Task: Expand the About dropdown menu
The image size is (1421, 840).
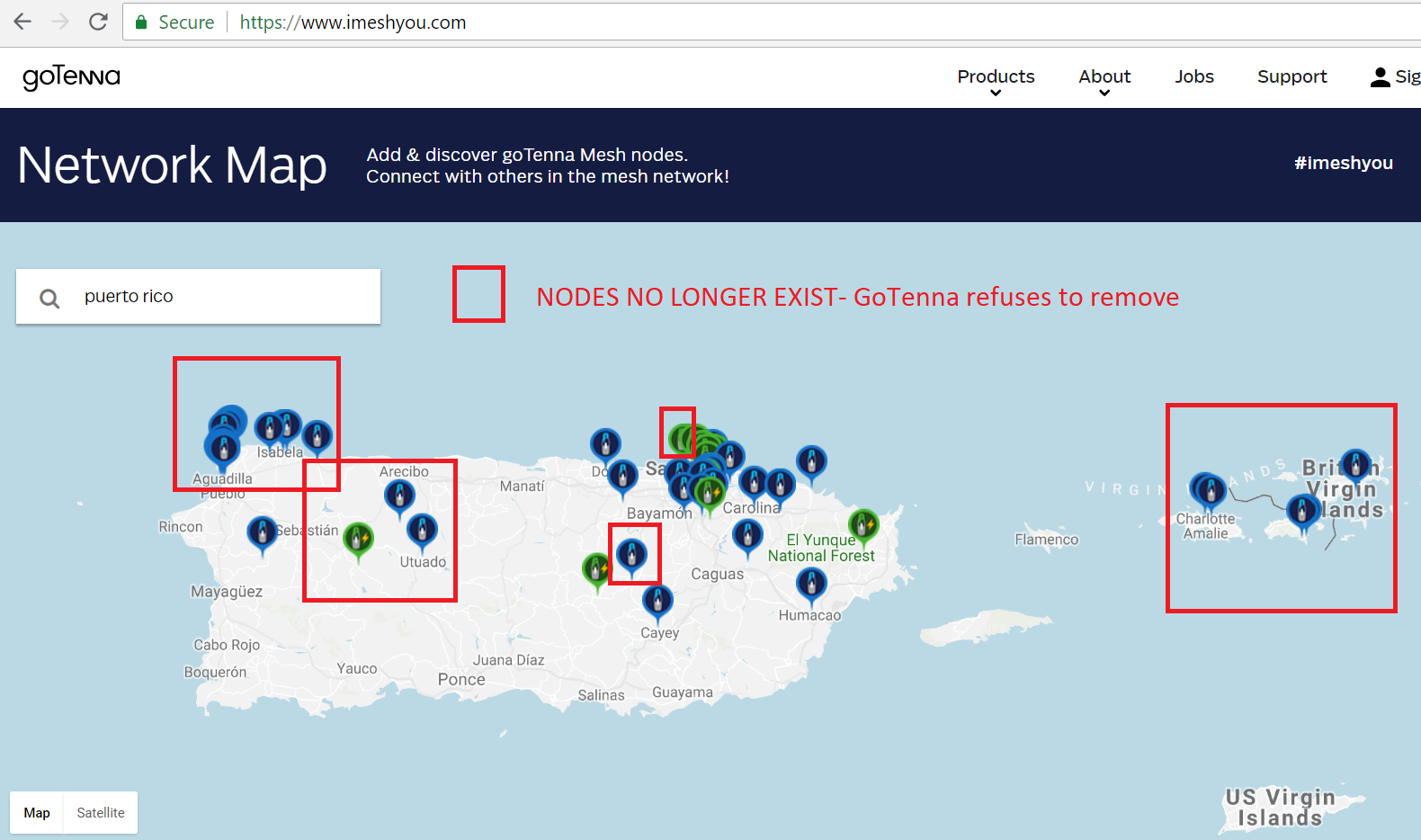Action: [x=1104, y=77]
